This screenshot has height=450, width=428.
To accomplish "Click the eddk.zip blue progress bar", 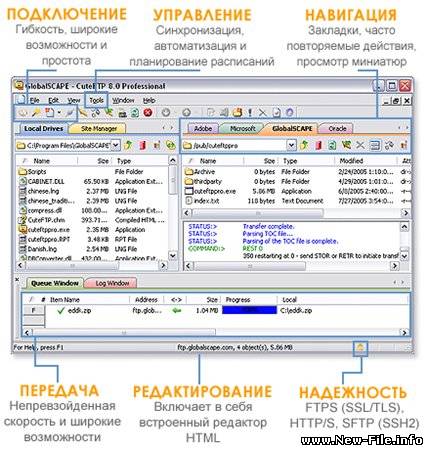I will pos(249,310).
